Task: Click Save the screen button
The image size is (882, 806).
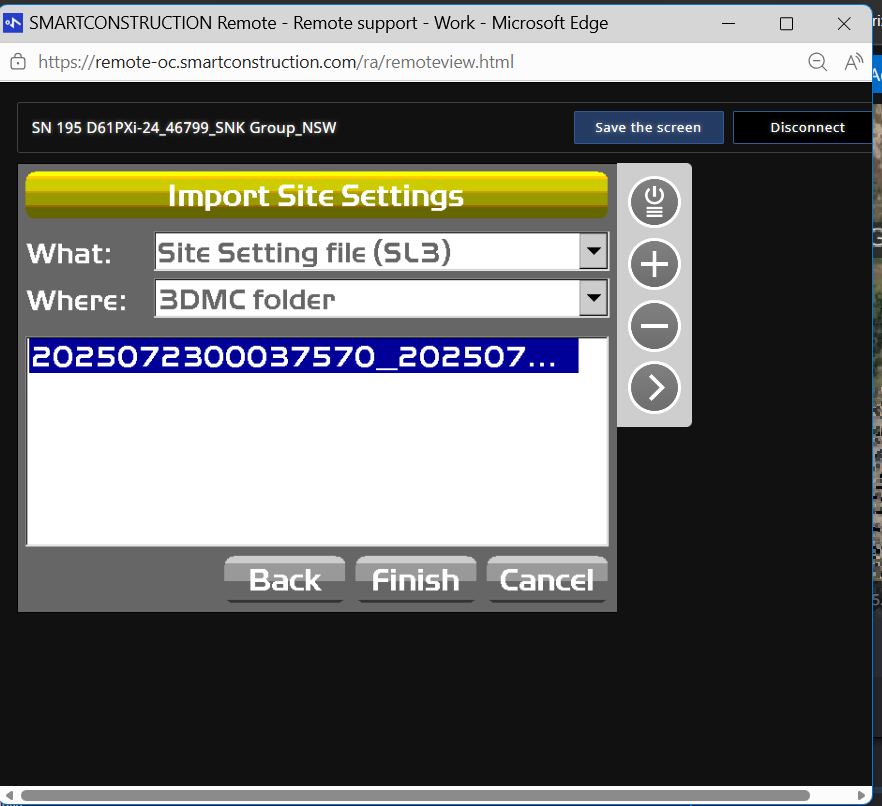Action: point(649,128)
